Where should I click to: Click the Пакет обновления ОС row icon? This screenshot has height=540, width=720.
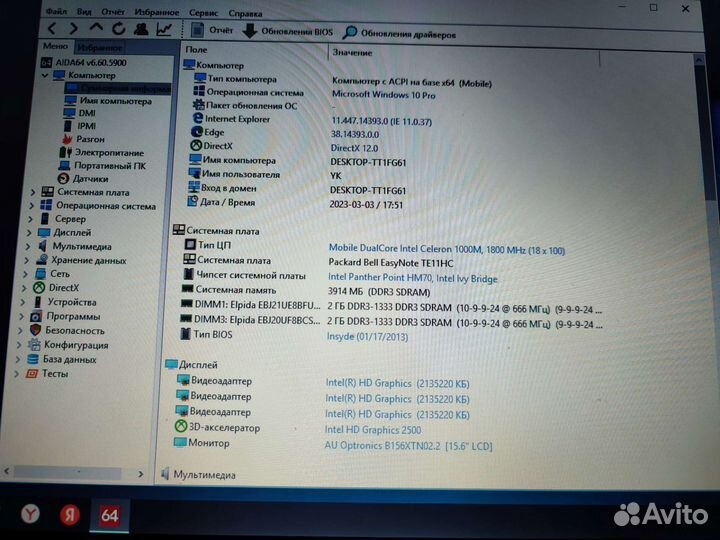click(198, 105)
